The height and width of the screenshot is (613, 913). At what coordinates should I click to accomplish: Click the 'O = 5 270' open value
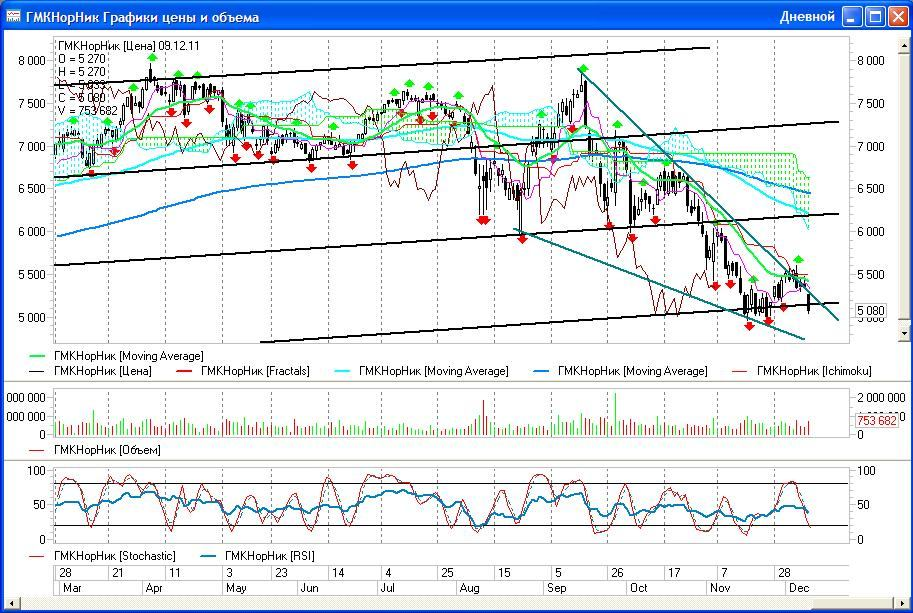[x=82, y=59]
